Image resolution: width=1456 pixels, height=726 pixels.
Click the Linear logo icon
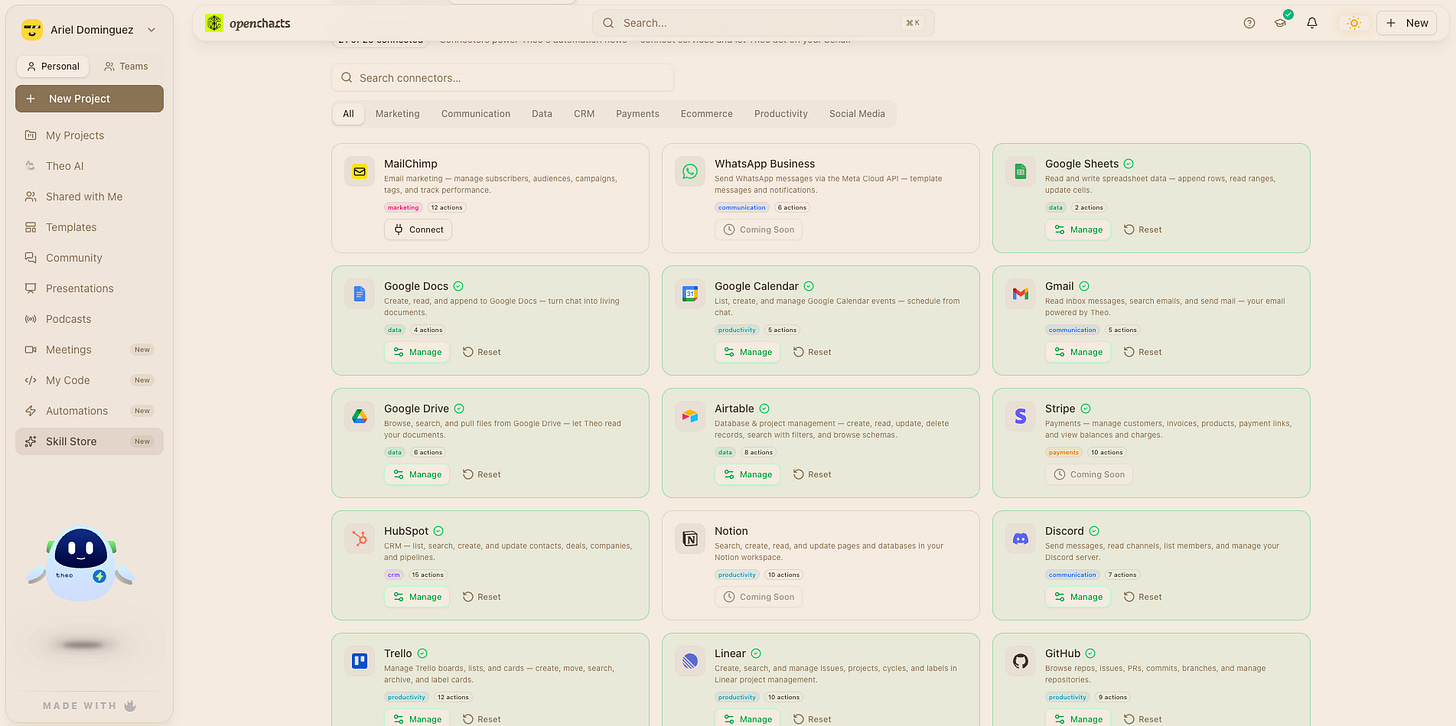pyautogui.click(x=690, y=662)
